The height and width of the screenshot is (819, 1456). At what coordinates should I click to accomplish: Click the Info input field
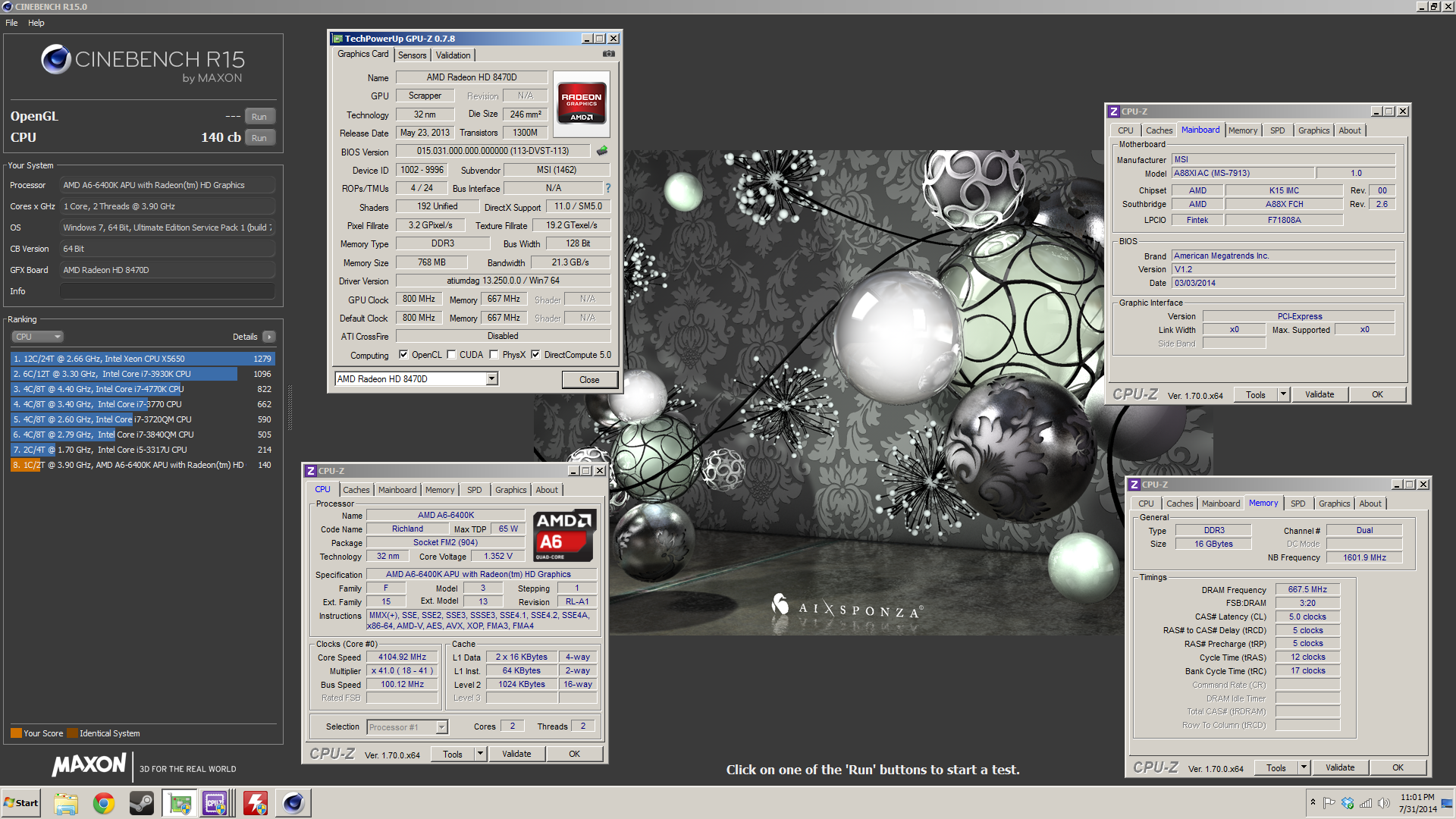click(167, 291)
